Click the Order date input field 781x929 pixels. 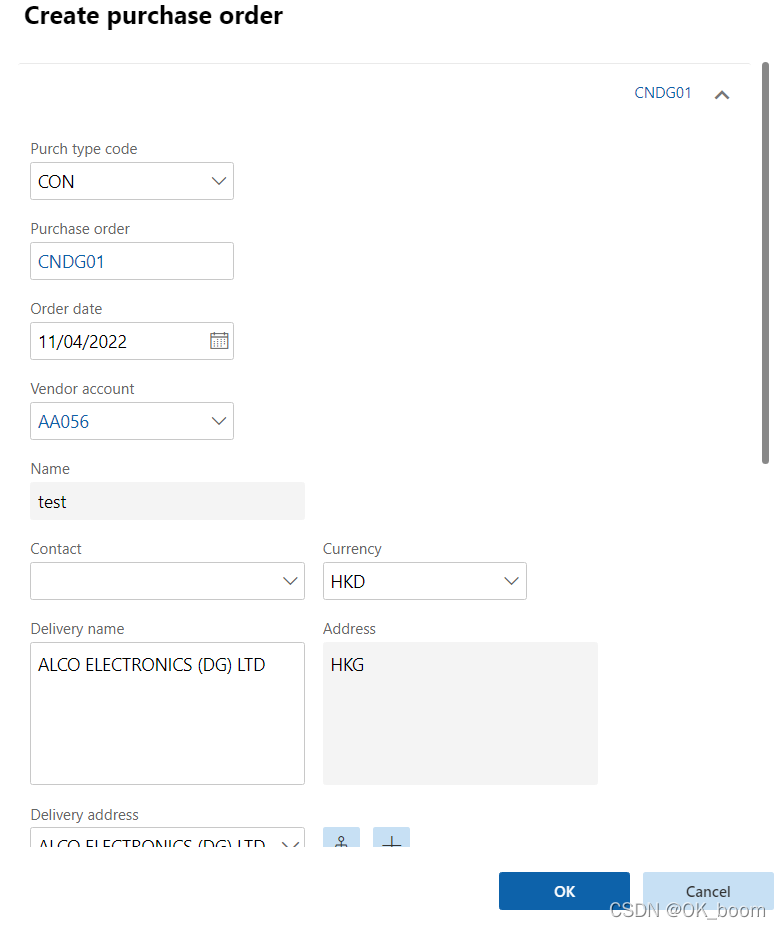pos(132,341)
